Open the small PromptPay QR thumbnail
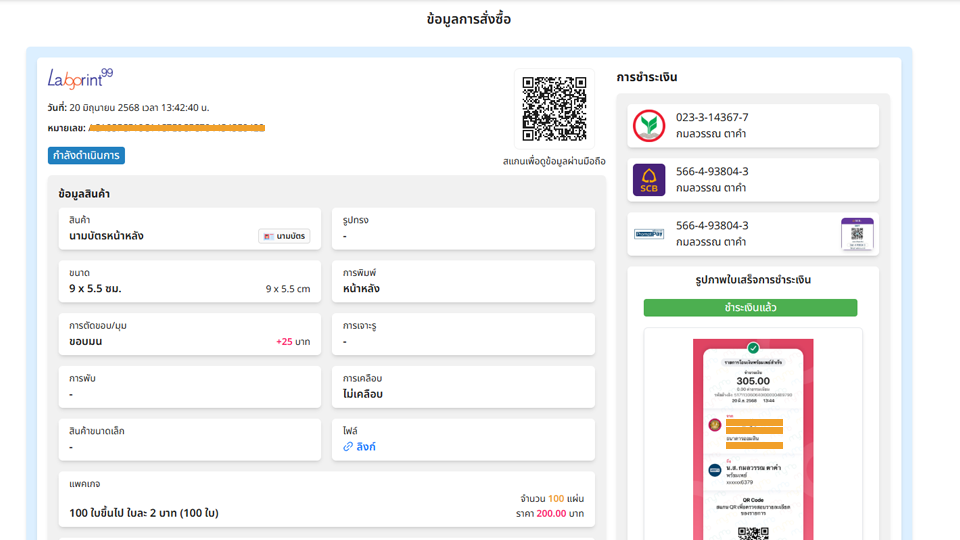 pyautogui.click(x=857, y=234)
